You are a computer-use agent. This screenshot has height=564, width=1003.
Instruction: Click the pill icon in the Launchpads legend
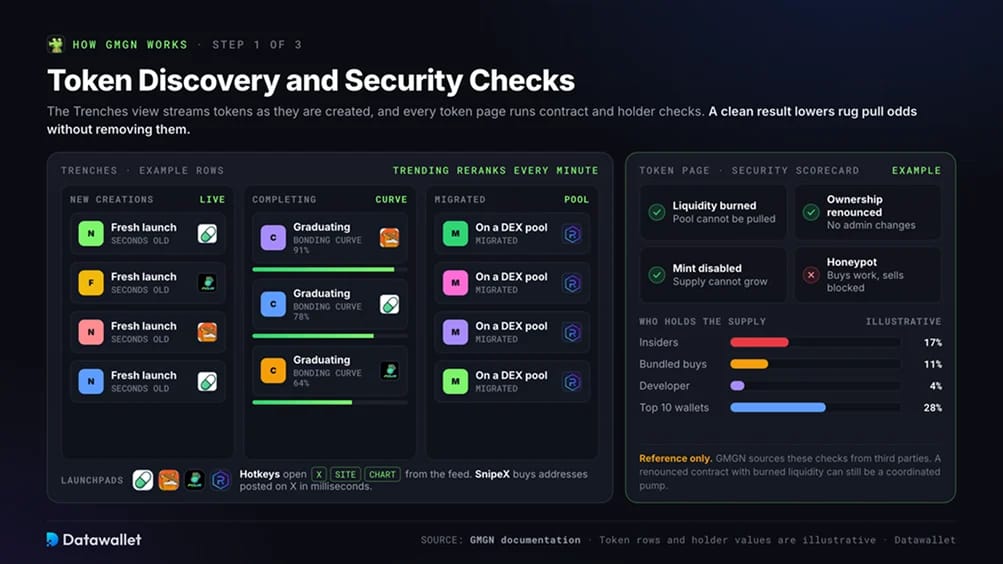pos(143,480)
